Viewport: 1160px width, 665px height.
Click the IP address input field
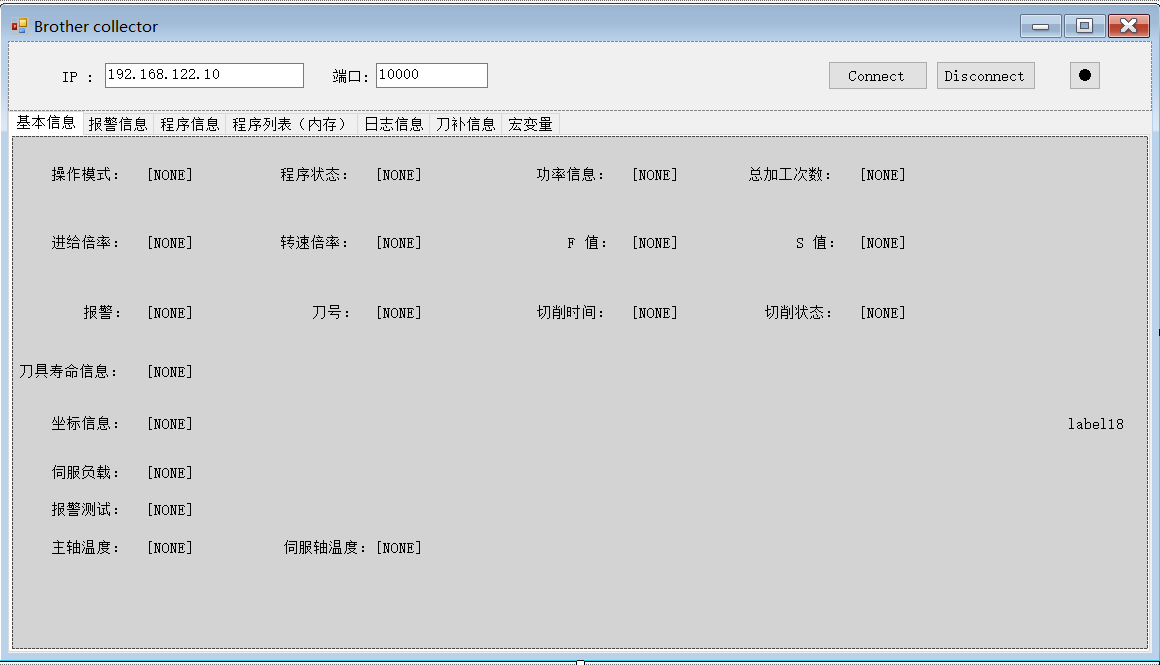pyautogui.click(x=203, y=74)
